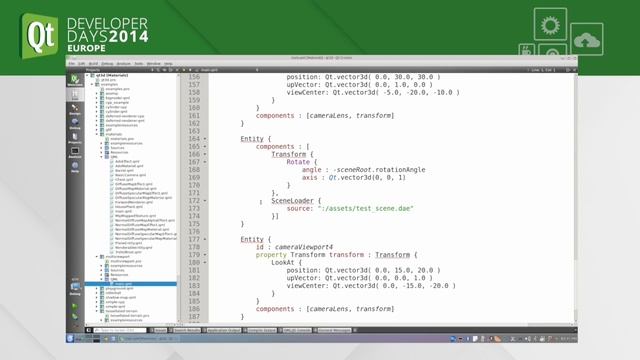Expand the playground-qml project node
The height and width of the screenshot is (360, 640).
(x=97, y=289)
